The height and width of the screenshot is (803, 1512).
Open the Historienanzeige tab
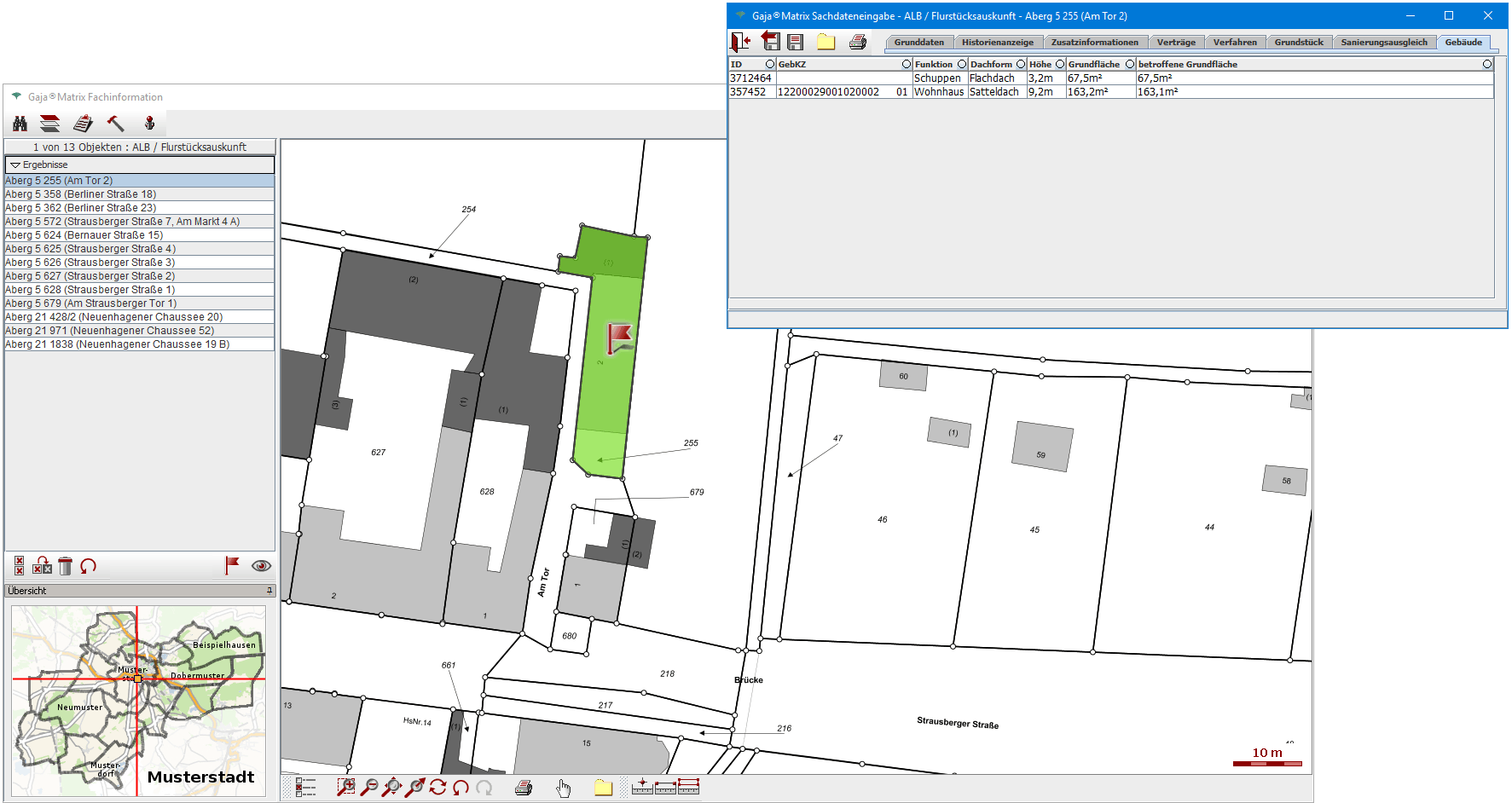point(997,43)
